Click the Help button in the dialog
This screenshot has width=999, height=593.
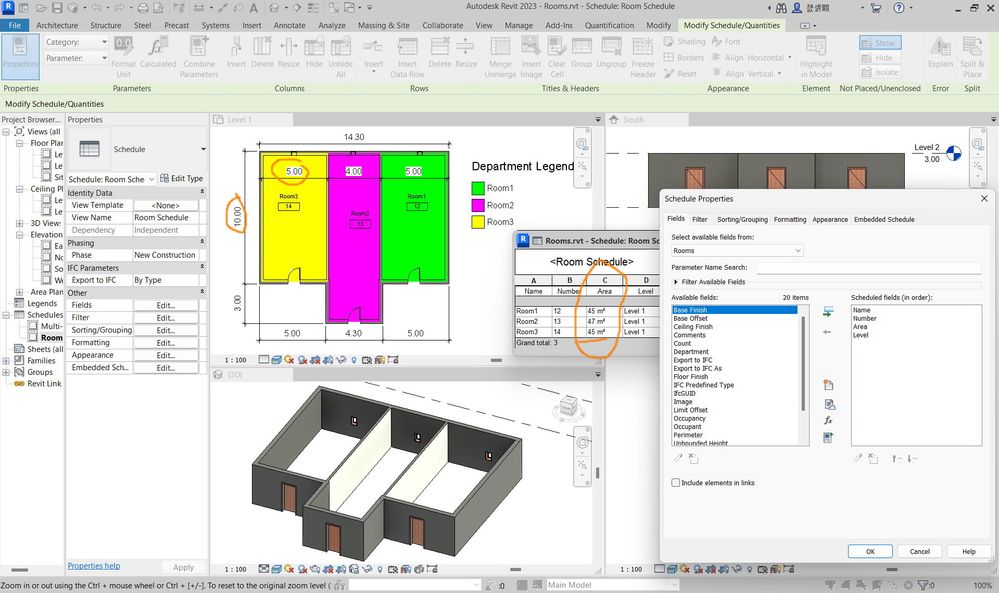(x=968, y=551)
